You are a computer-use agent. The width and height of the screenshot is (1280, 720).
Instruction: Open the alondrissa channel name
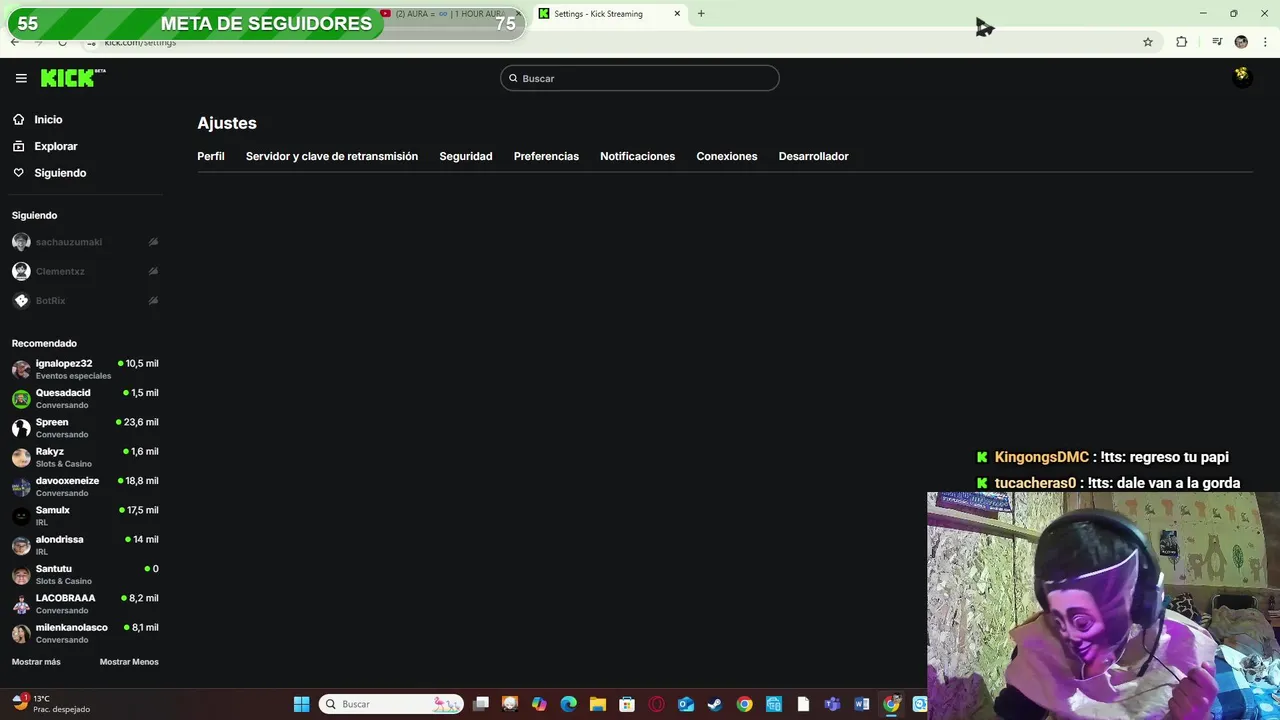(60, 539)
